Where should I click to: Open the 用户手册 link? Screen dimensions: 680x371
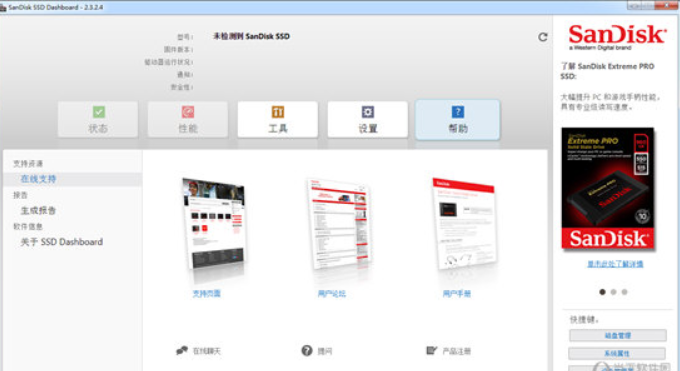[x=457, y=294]
